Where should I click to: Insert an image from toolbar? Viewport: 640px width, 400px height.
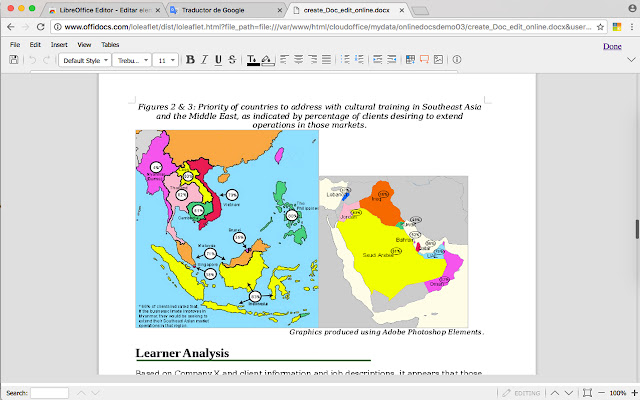point(437,61)
